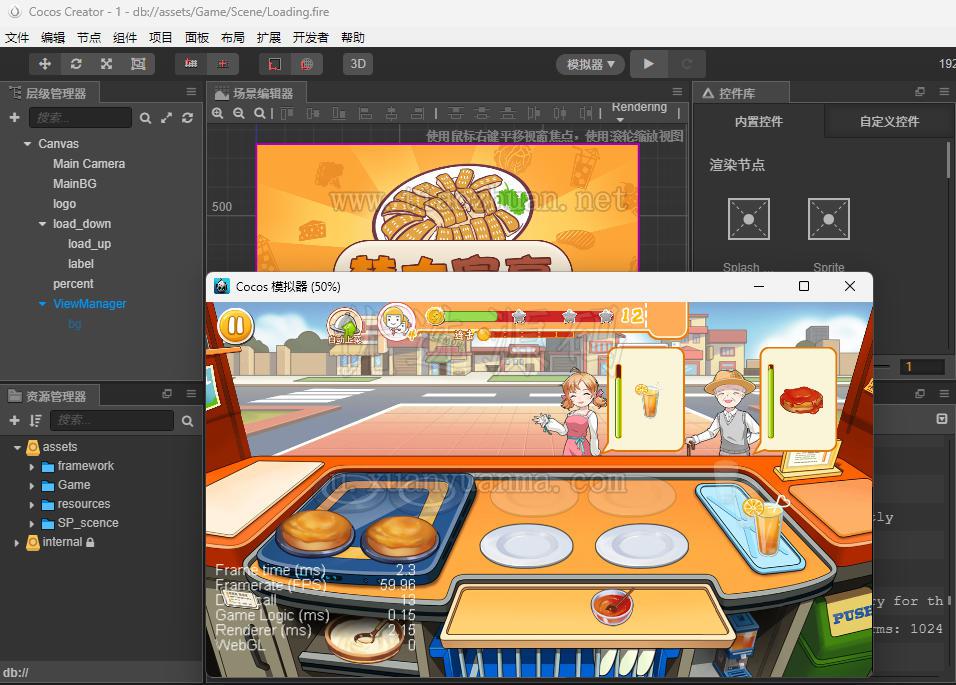Select the Rotate transform tool
The height and width of the screenshot is (685, 956).
click(76, 64)
